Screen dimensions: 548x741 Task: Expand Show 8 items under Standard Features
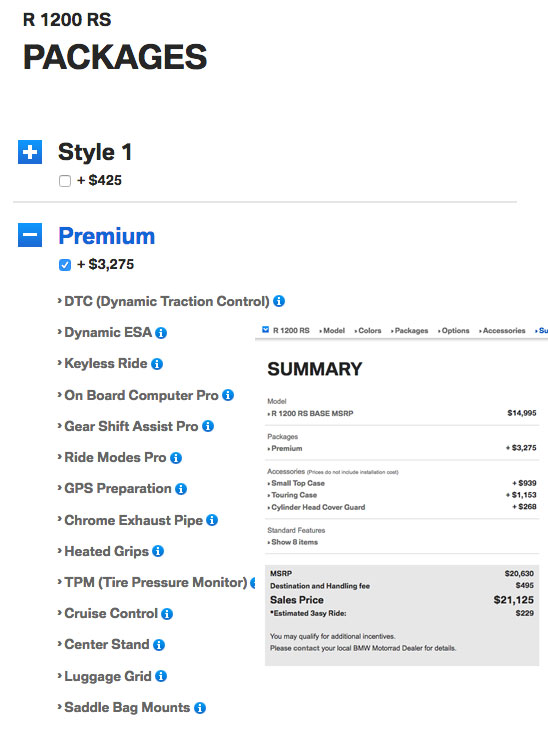pos(293,542)
